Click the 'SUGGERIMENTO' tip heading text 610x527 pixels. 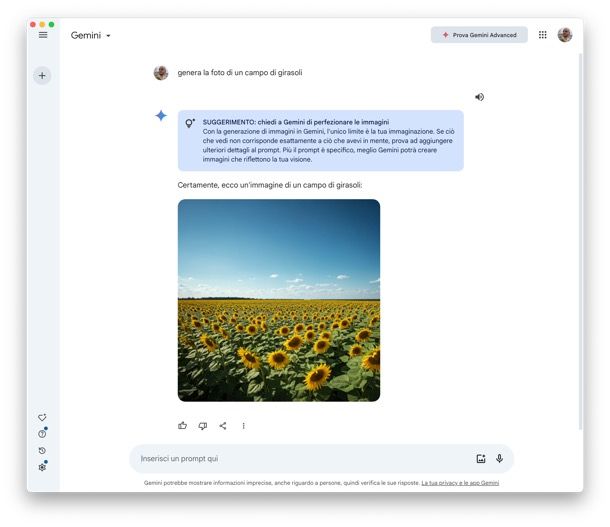point(296,122)
